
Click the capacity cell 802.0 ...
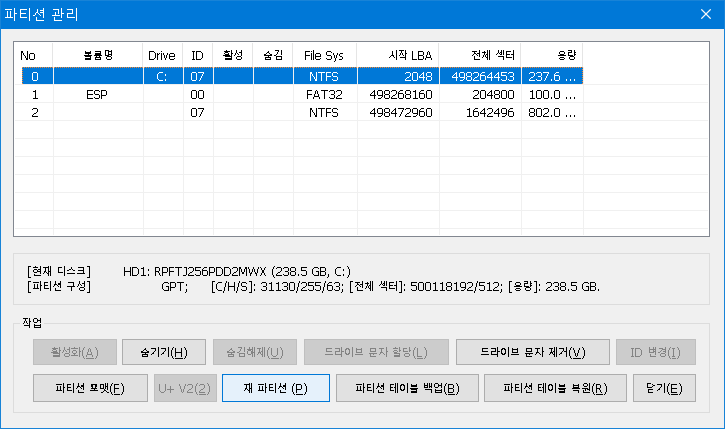[552, 112]
